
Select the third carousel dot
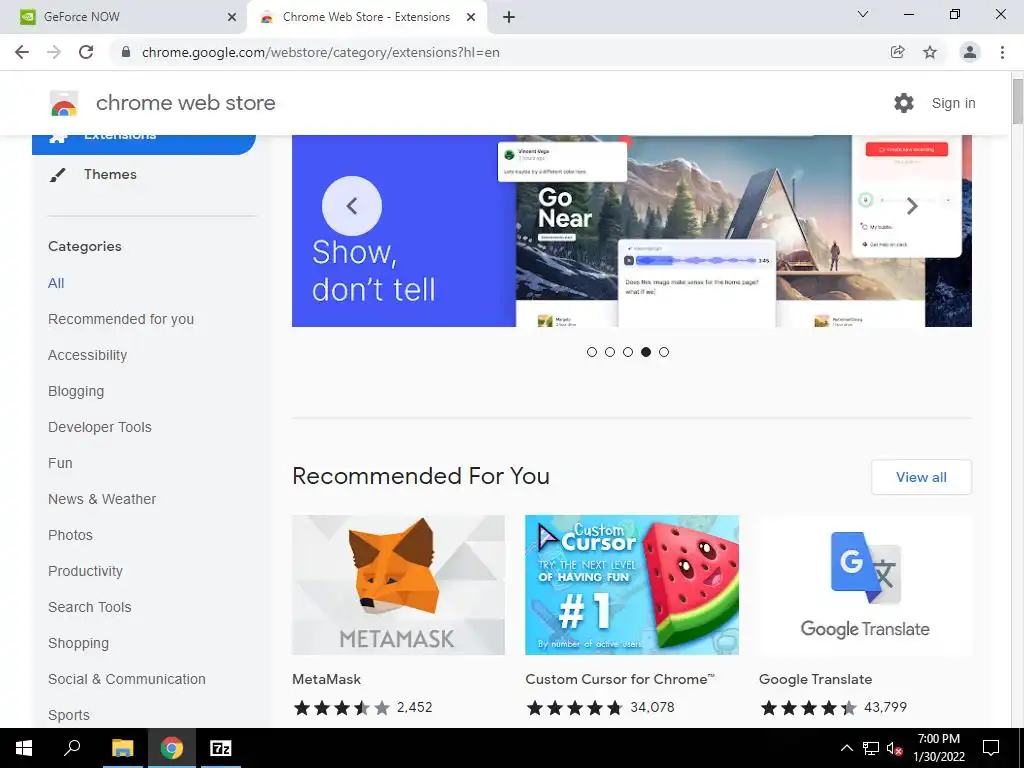click(x=628, y=352)
